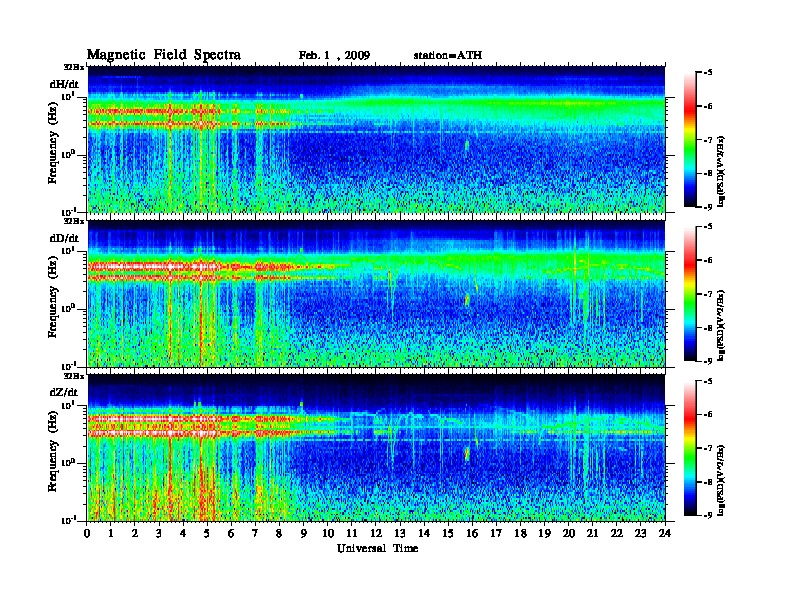Viewport: 792px width, 612px height.
Task: Click the hour '9' tick label on time axis
Action: [x=304, y=534]
